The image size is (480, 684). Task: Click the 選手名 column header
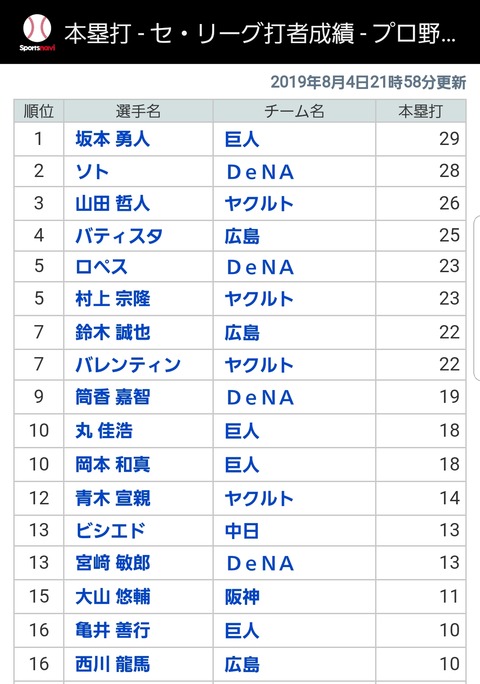(x=138, y=111)
